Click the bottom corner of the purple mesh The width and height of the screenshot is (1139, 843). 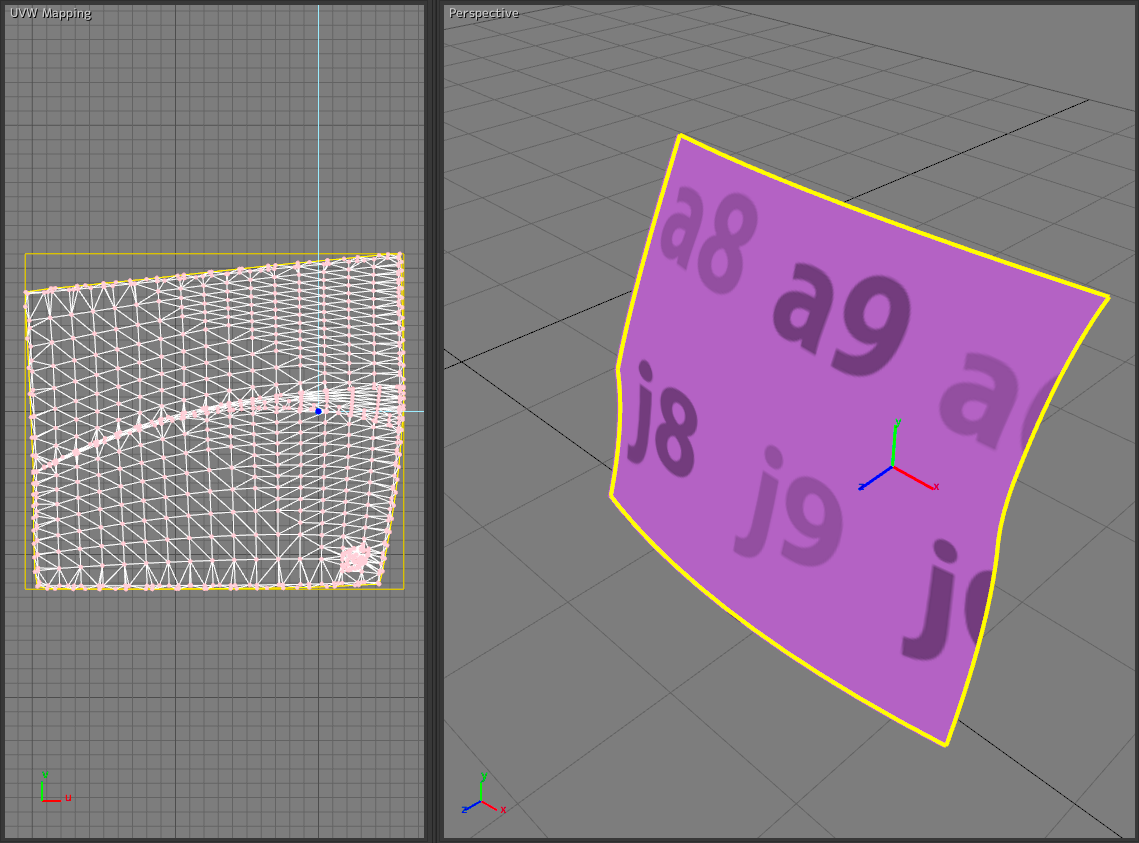(945, 745)
